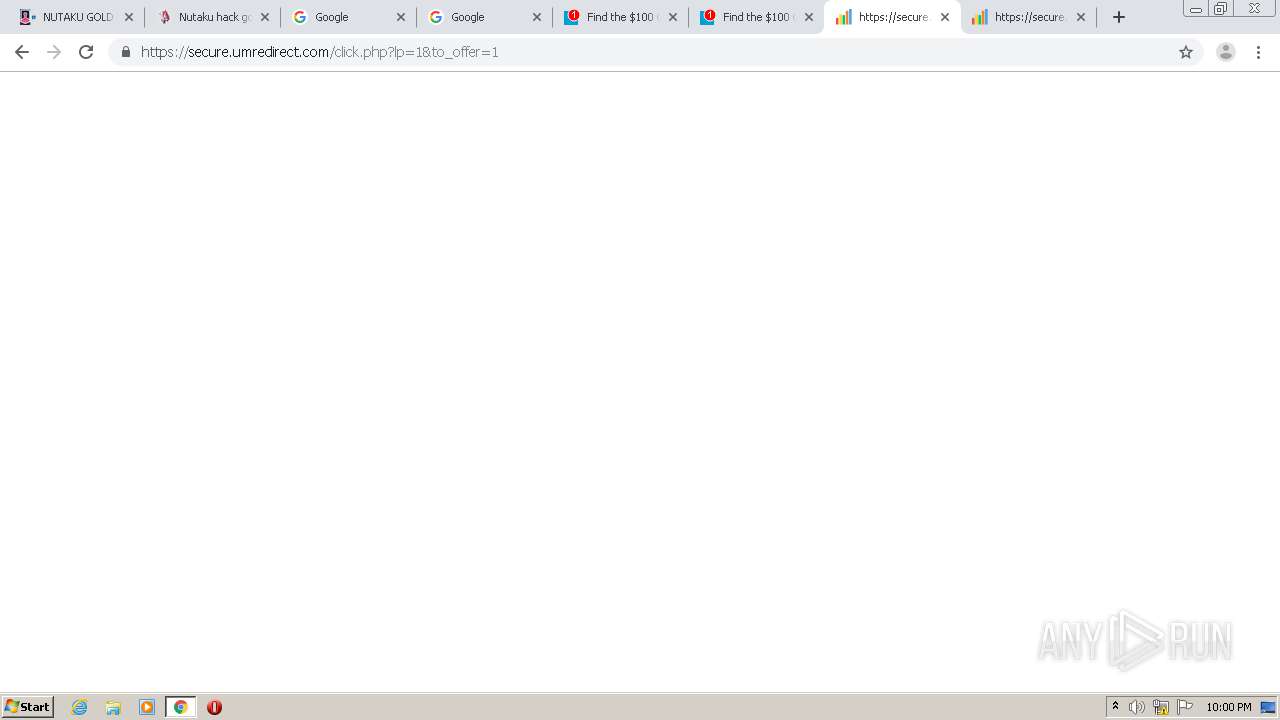Close the NUTAKU GOLD tab

(x=129, y=17)
